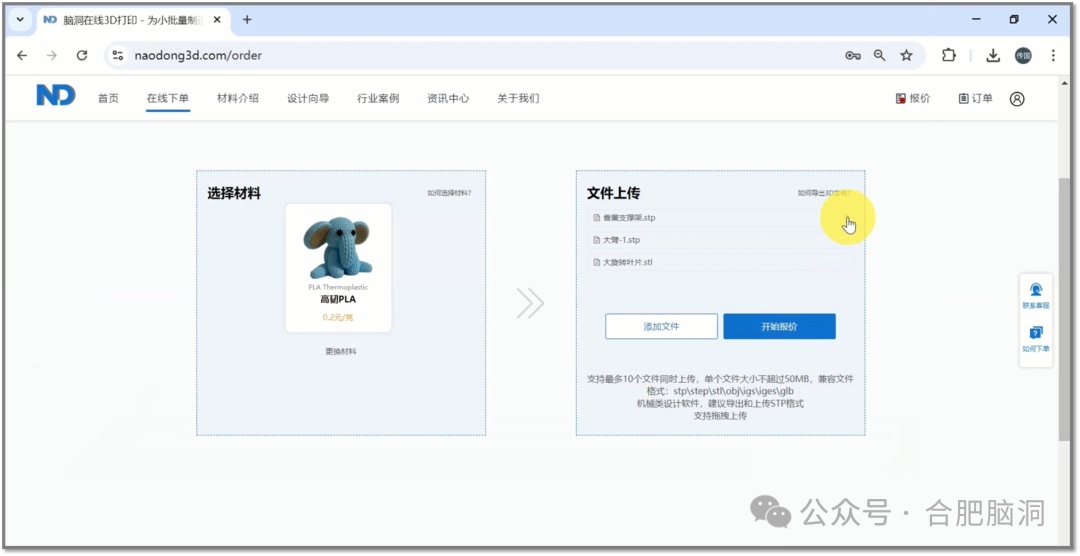
Task: Click the user account profile icon
Action: (x=1017, y=98)
